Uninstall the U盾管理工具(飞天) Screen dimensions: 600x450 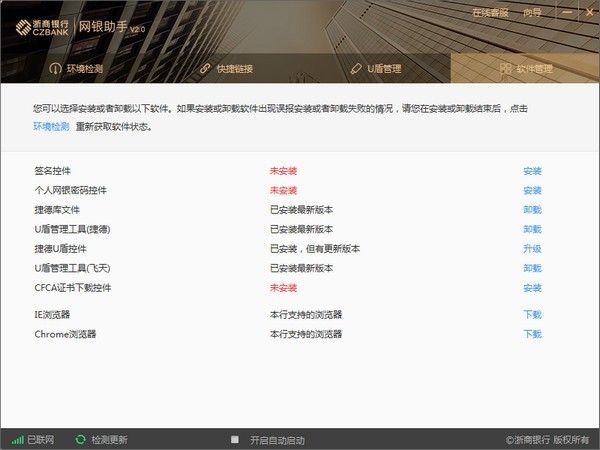(532, 268)
